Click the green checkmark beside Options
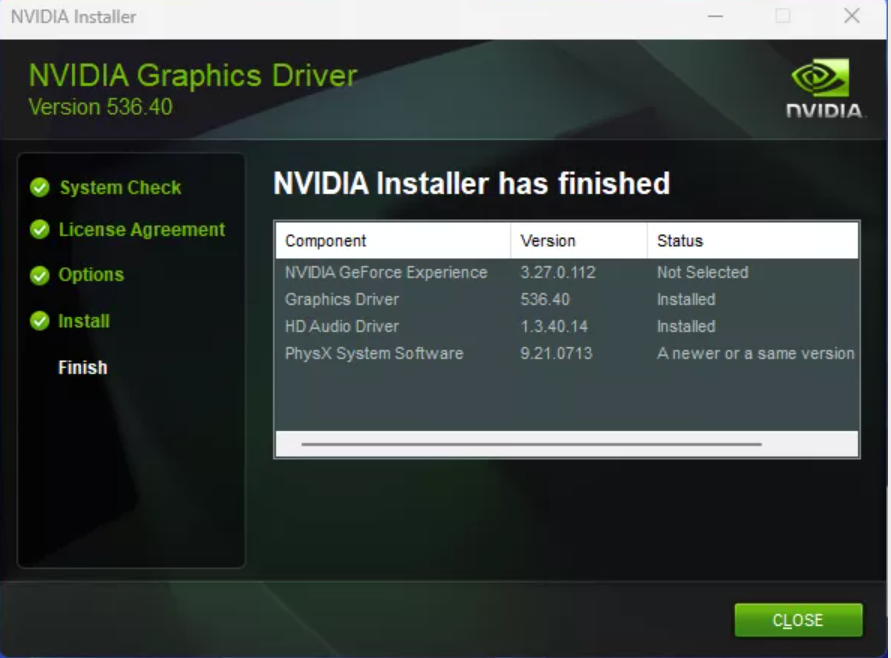 click(x=40, y=275)
